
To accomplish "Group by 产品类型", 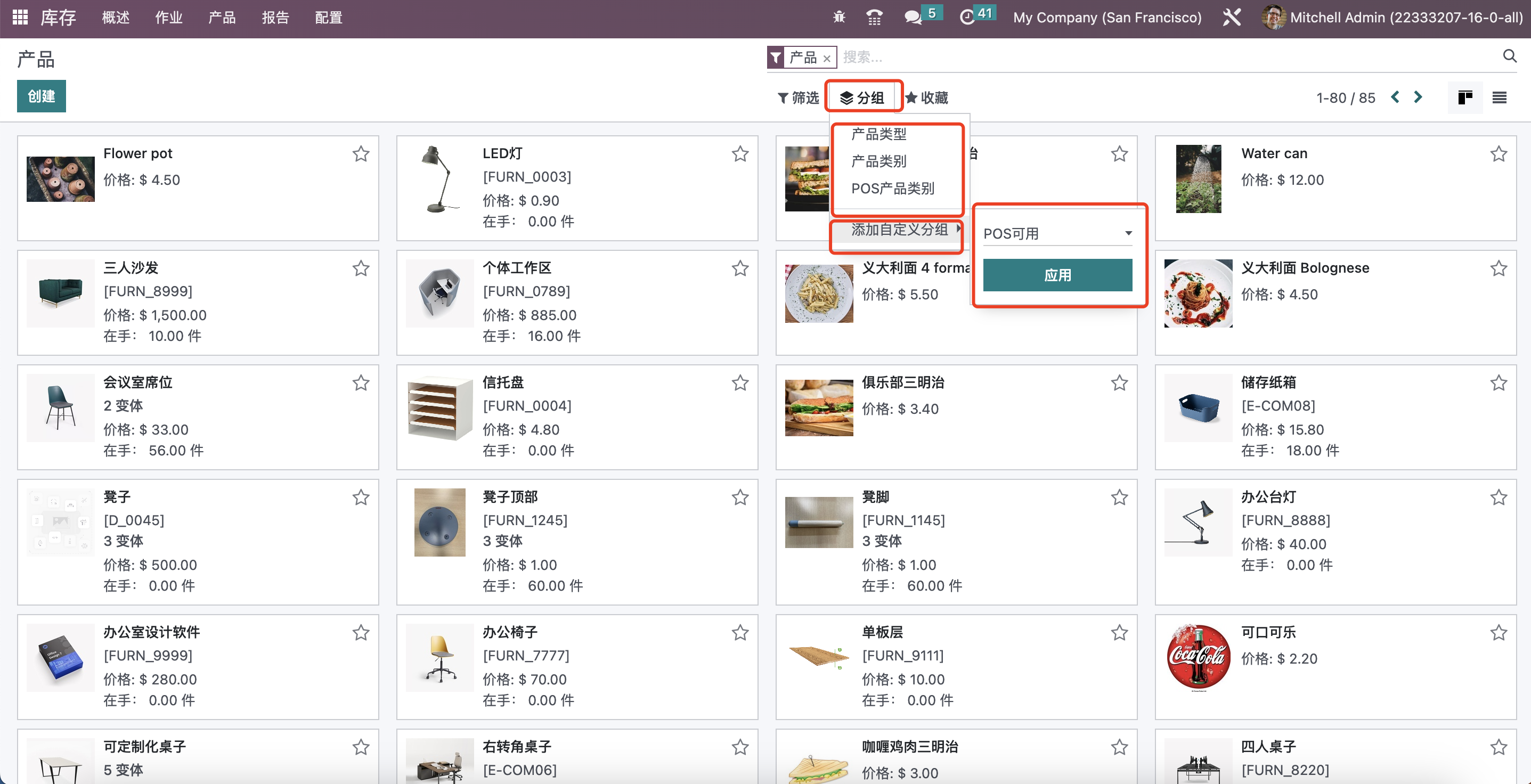I will tap(879, 134).
